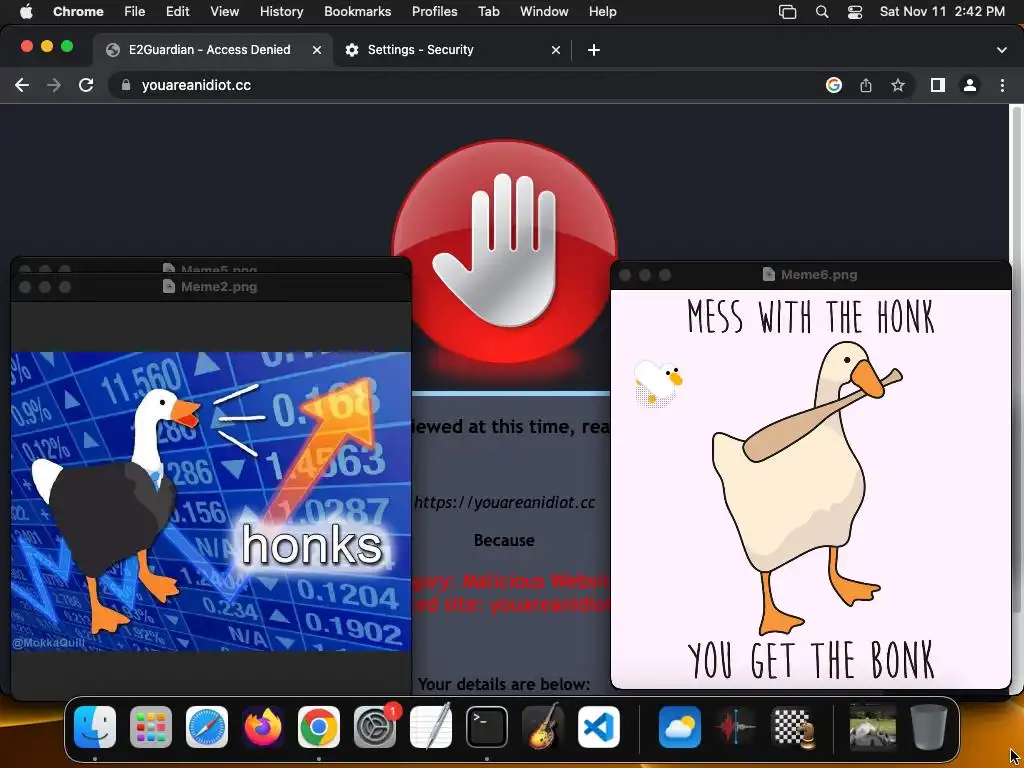Viewport: 1024px width, 768px height.
Task: Launch GarageBand from the Dock
Action: (x=543, y=727)
